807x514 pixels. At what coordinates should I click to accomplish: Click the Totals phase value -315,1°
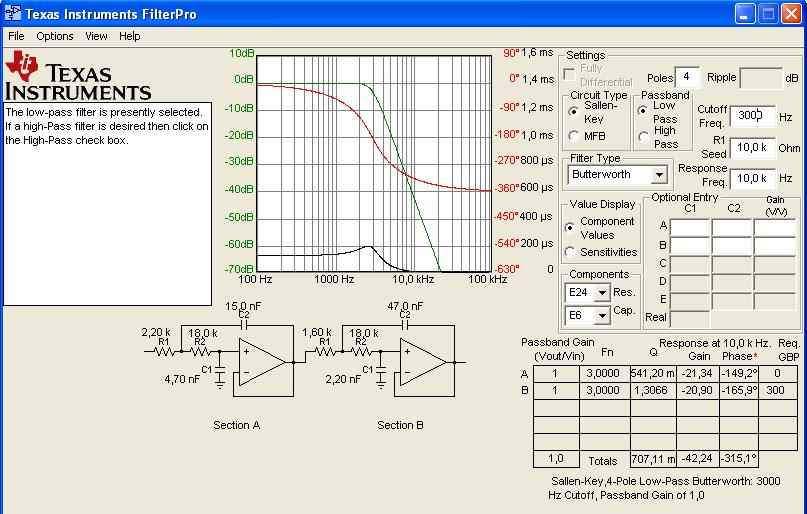point(739,459)
